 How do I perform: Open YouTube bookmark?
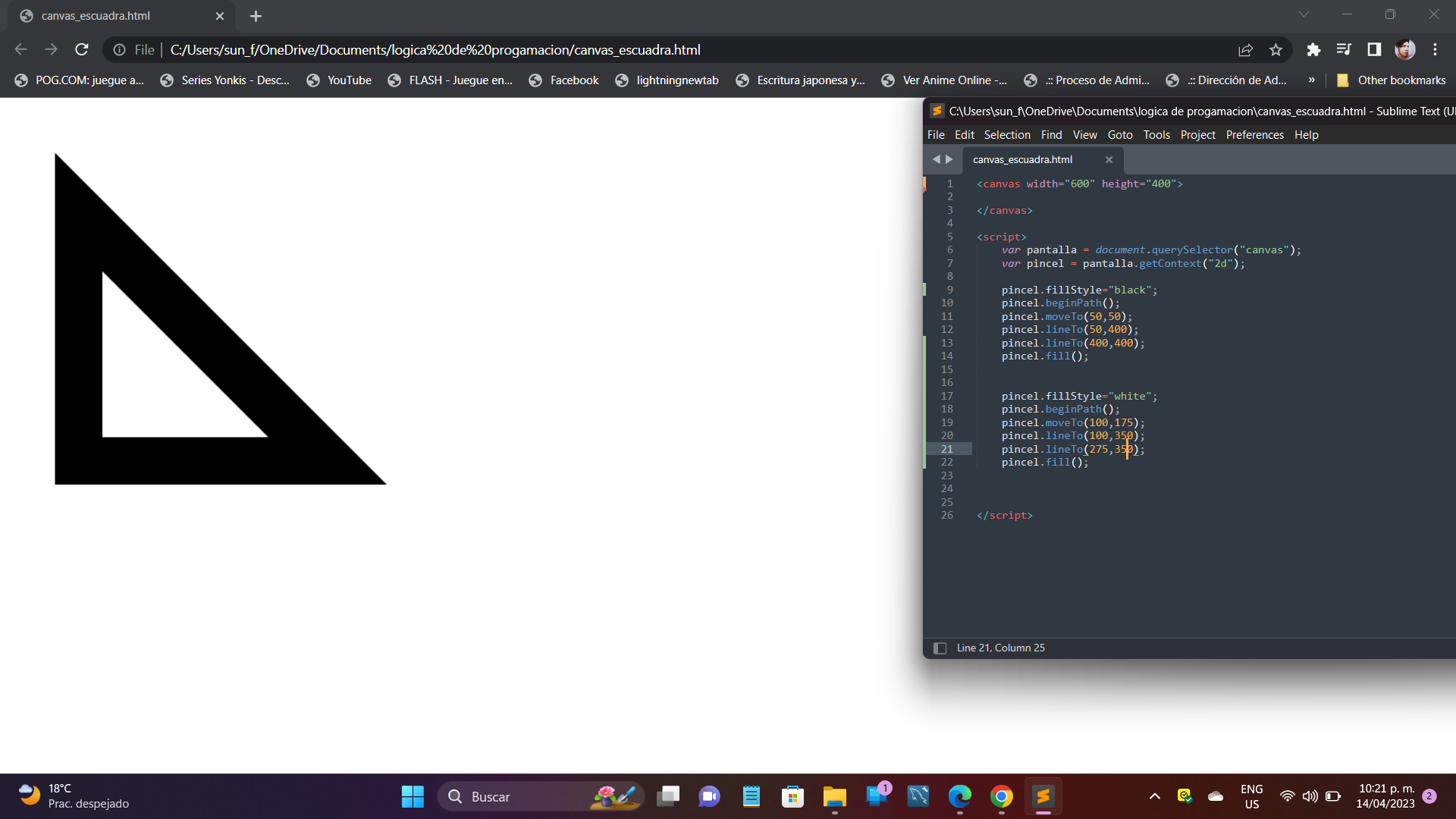(x=339, y=80)
